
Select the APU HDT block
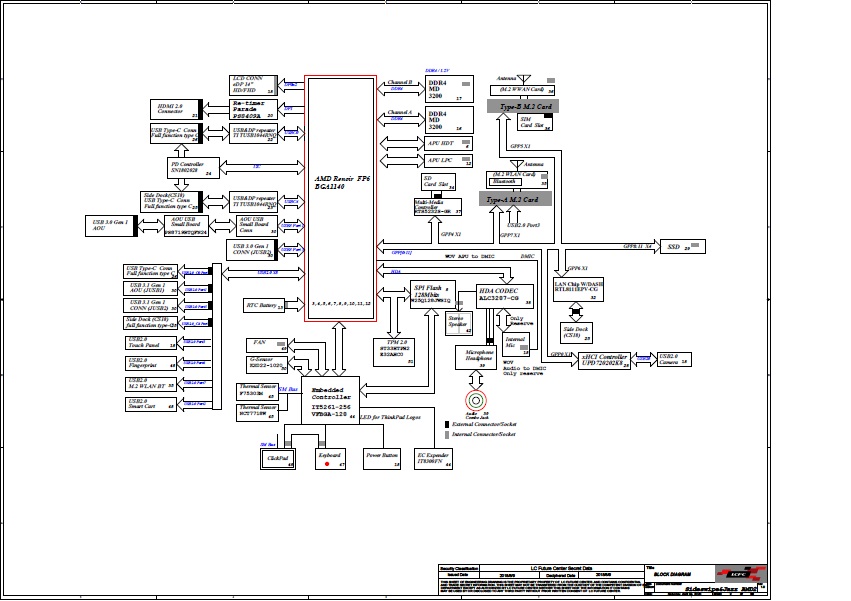tap(448, 143)
